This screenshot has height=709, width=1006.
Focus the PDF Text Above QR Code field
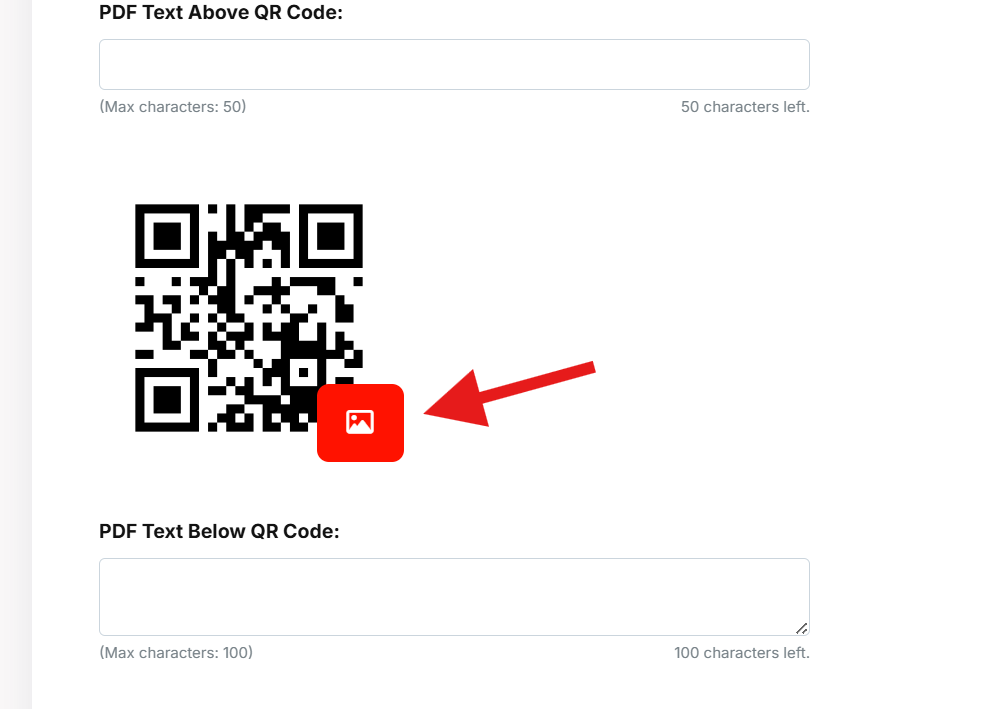(x=454, y=64)
